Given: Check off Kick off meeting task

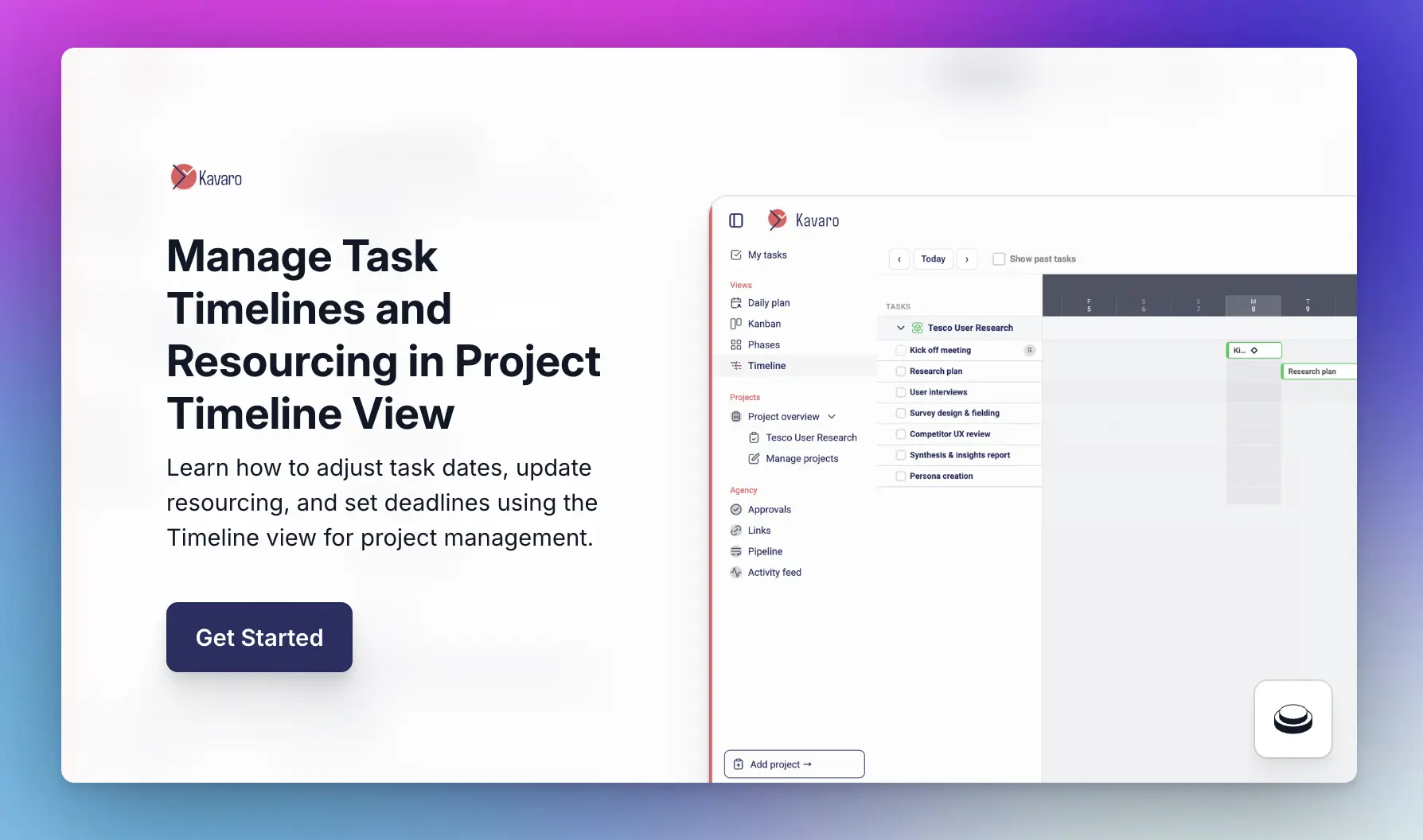Looking at the screenshot, I should 901,350.
